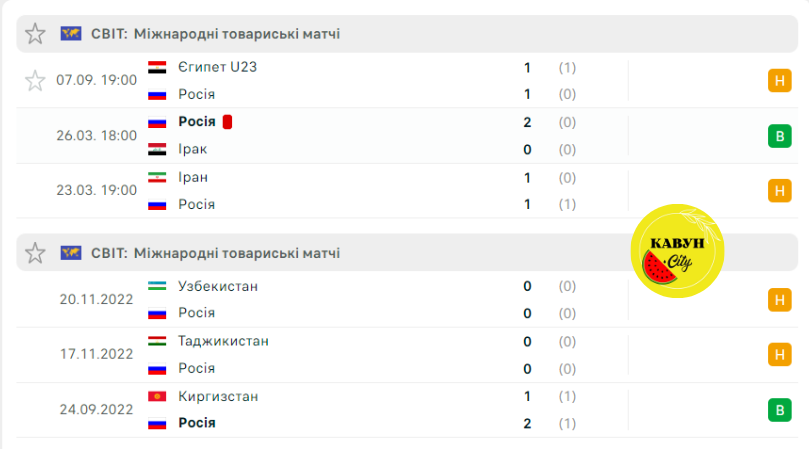
Task: Click the Kavun City watermelon logo
Action: click(x=677, y=251)
